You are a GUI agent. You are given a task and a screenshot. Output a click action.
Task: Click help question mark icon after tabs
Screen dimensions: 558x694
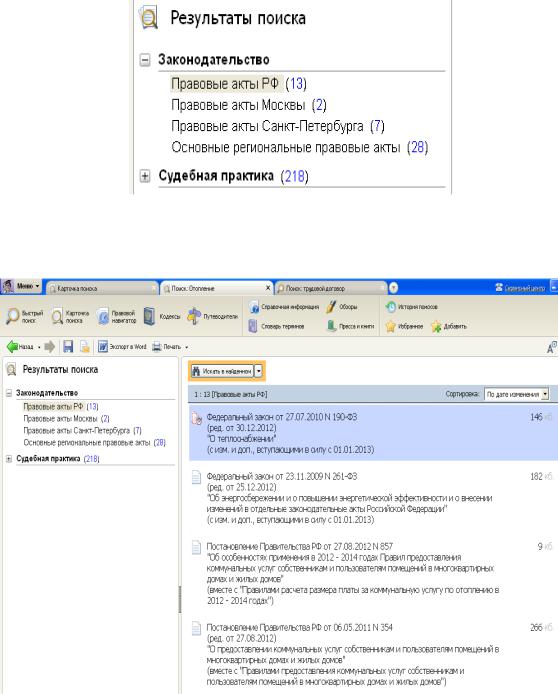click(x=393, y=288)
